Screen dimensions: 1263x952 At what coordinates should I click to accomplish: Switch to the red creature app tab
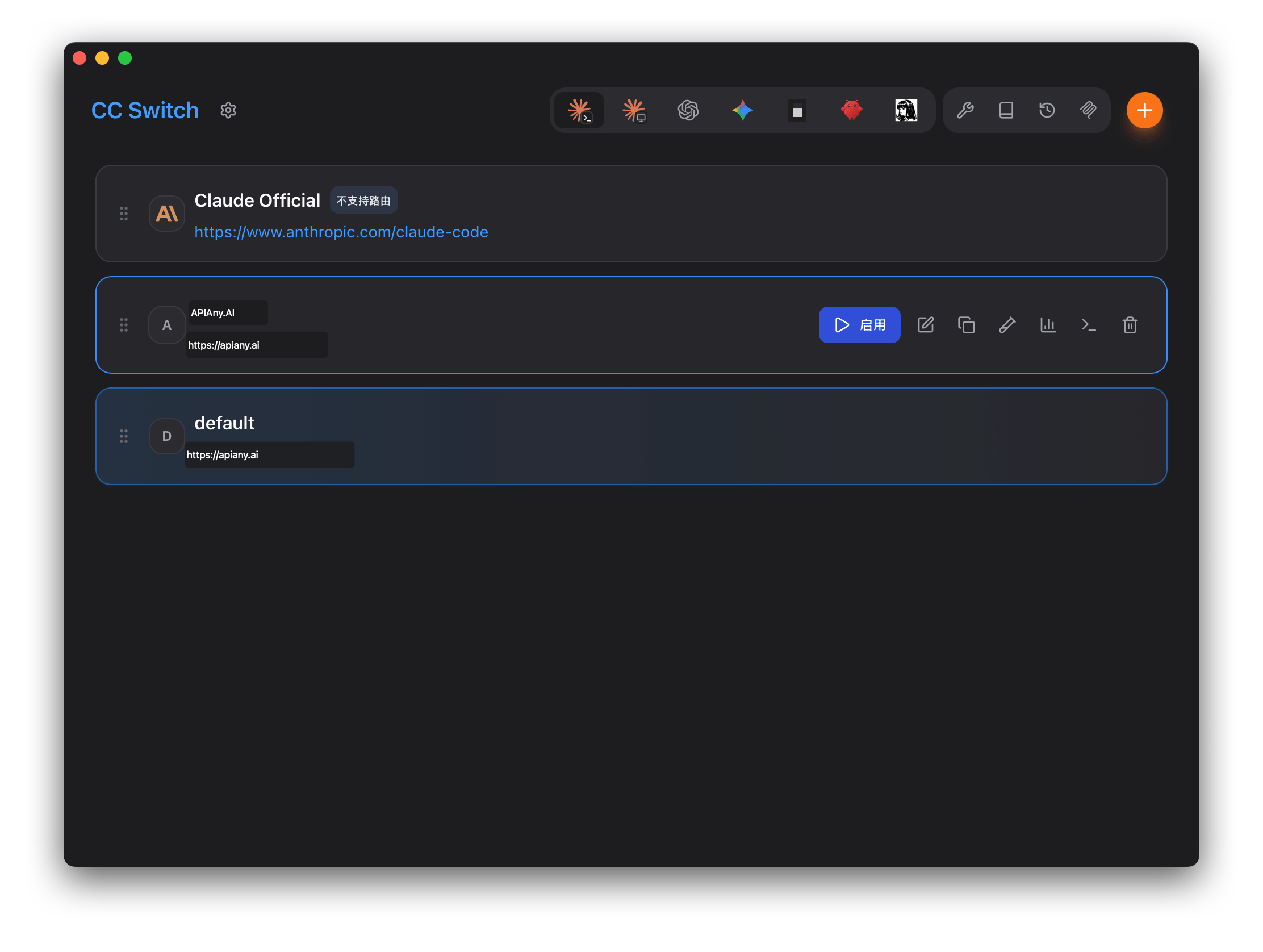tap(851, 110)
